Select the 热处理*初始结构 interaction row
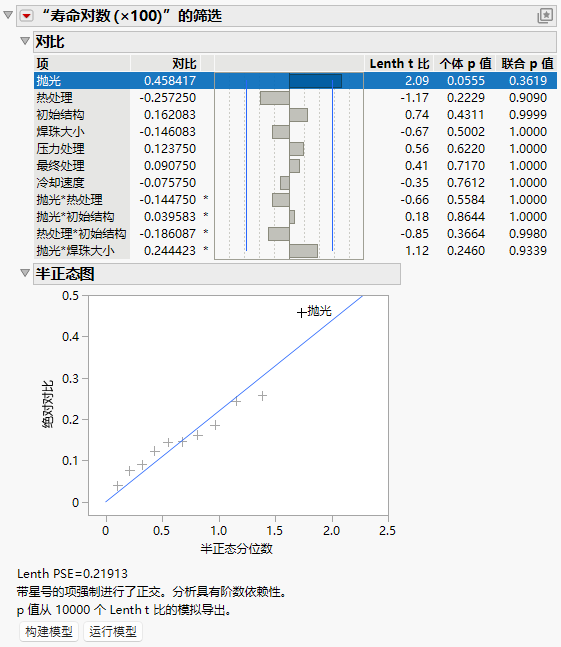The width and height of the screenshot is (561, 647). [x=295, y=234]
